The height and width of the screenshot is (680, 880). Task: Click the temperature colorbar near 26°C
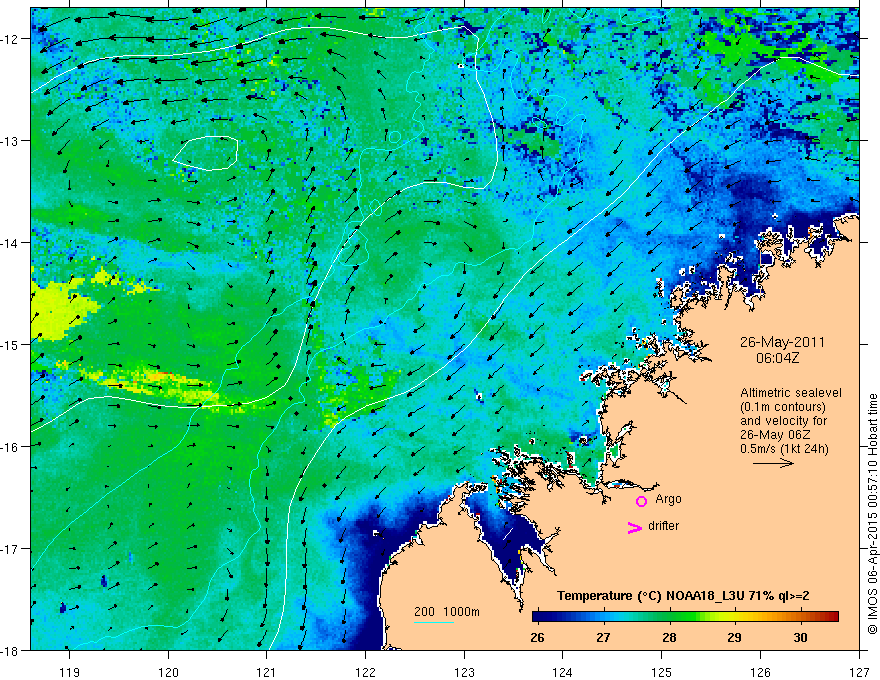pyautogui.click(x=538, y=617)
